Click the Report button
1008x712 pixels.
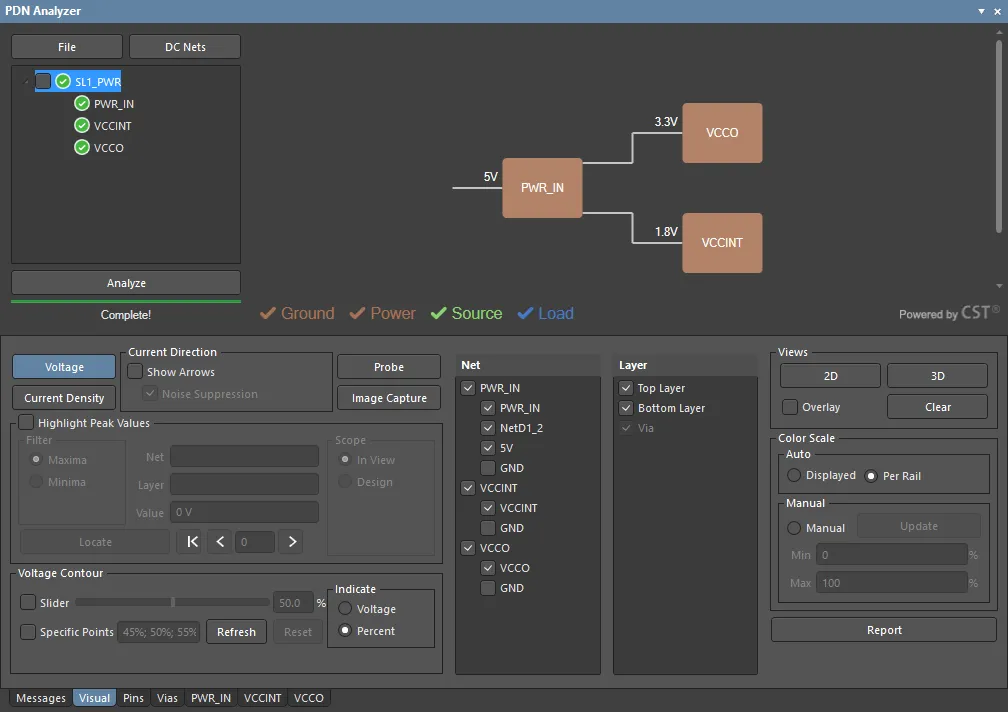coord(884,630)
